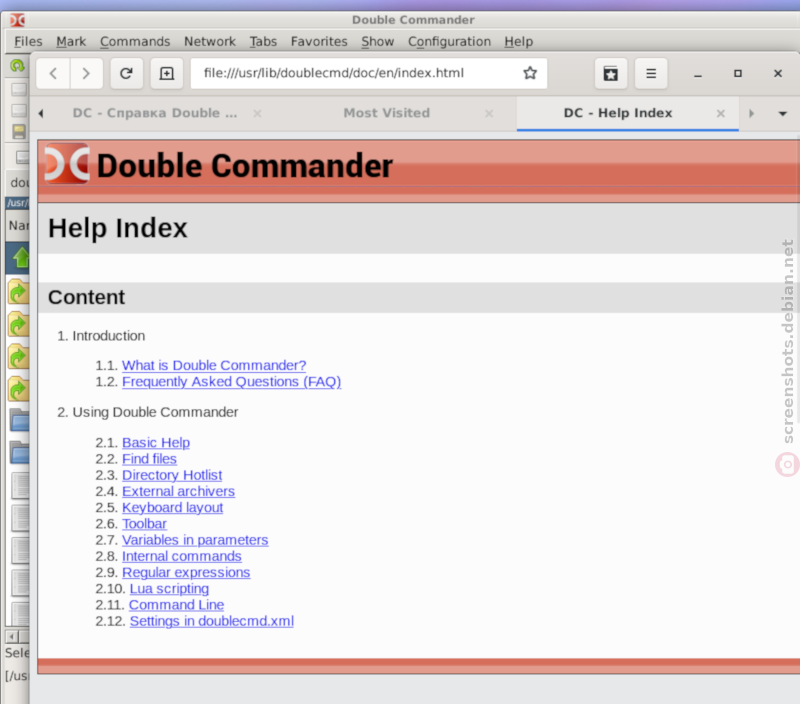Open the Variables in parameters link

195,540
